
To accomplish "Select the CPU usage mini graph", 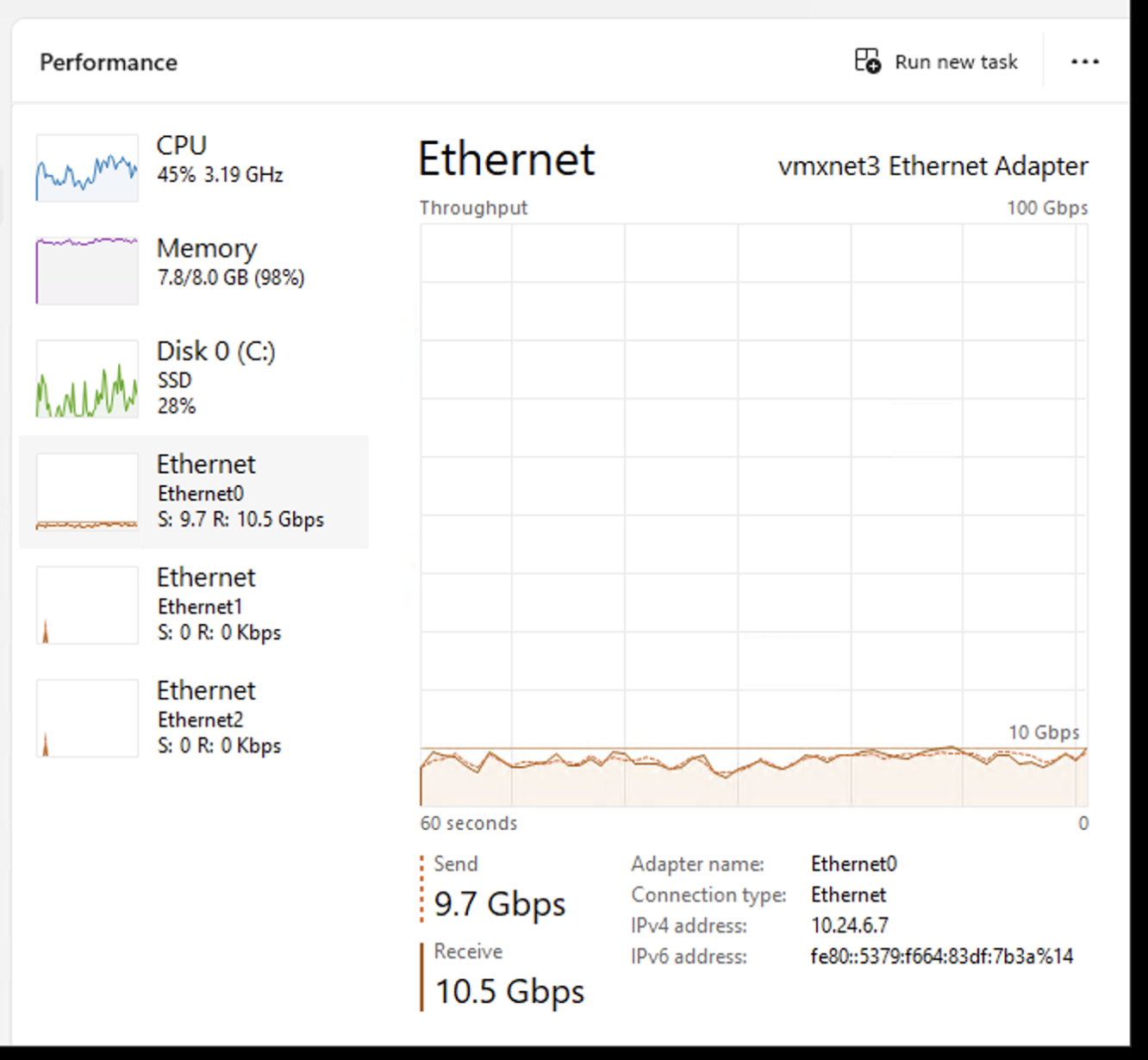I will 87,168.
